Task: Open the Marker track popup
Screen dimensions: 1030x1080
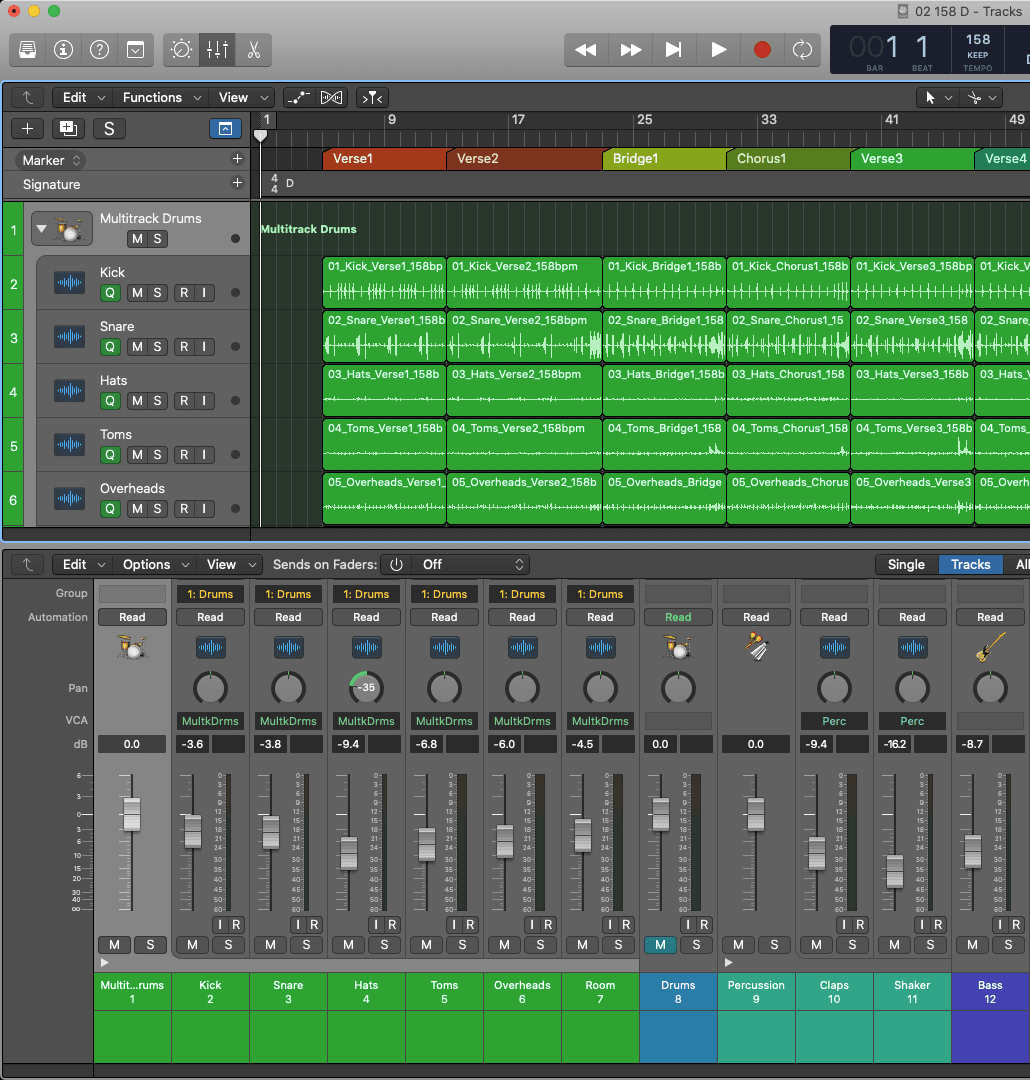Action: (51, 160)
